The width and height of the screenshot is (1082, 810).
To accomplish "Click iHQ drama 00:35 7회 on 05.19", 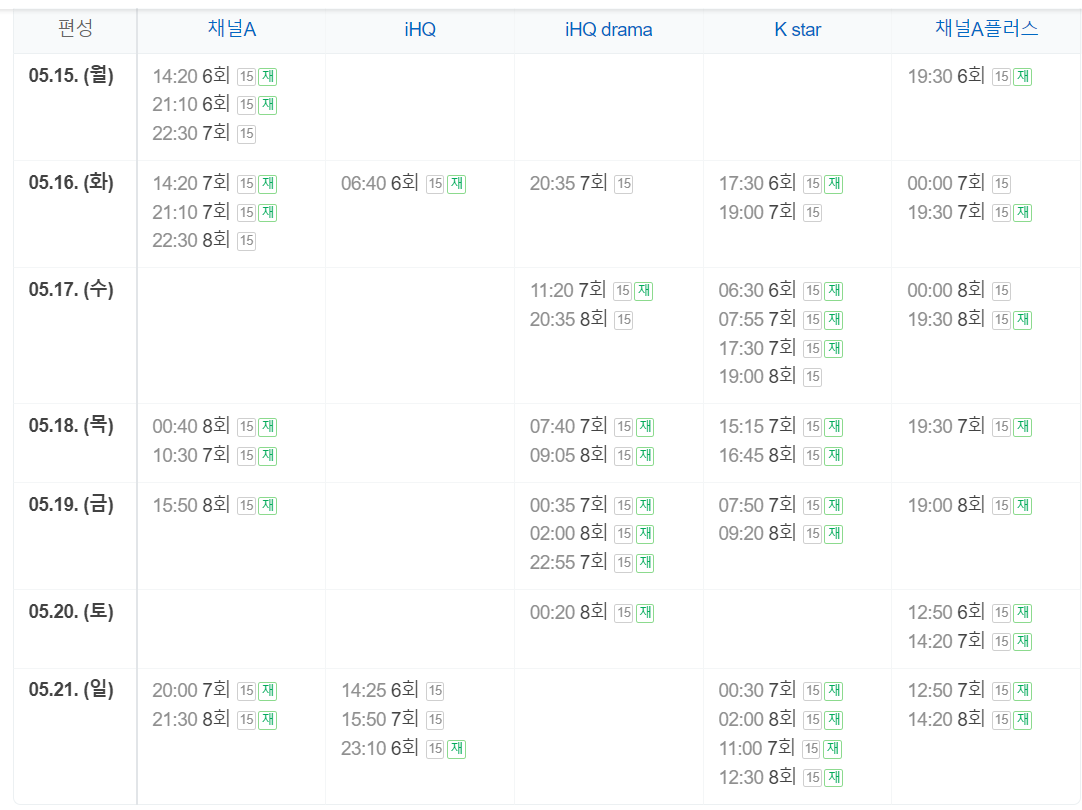I will pyautogui.click(x=569, y=505).
